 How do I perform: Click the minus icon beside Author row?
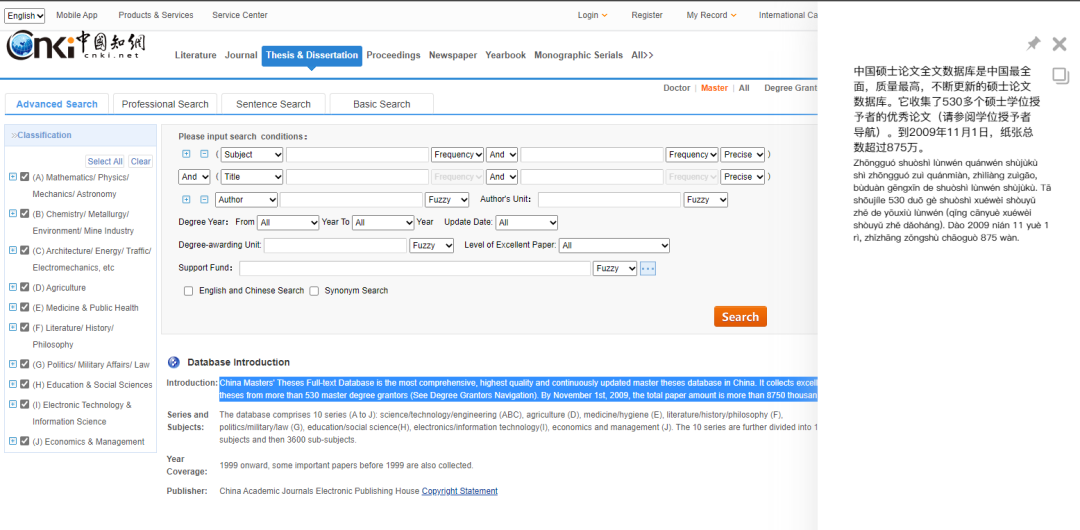point(204,199)
